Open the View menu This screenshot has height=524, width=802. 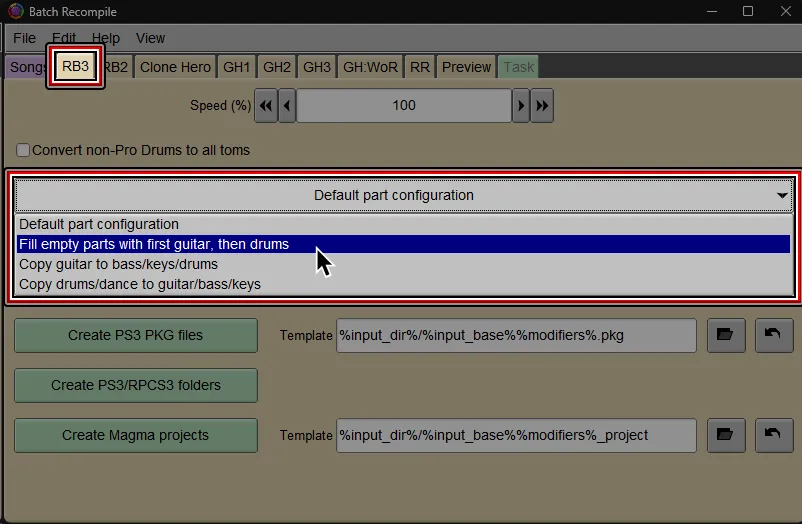(150, 38)
